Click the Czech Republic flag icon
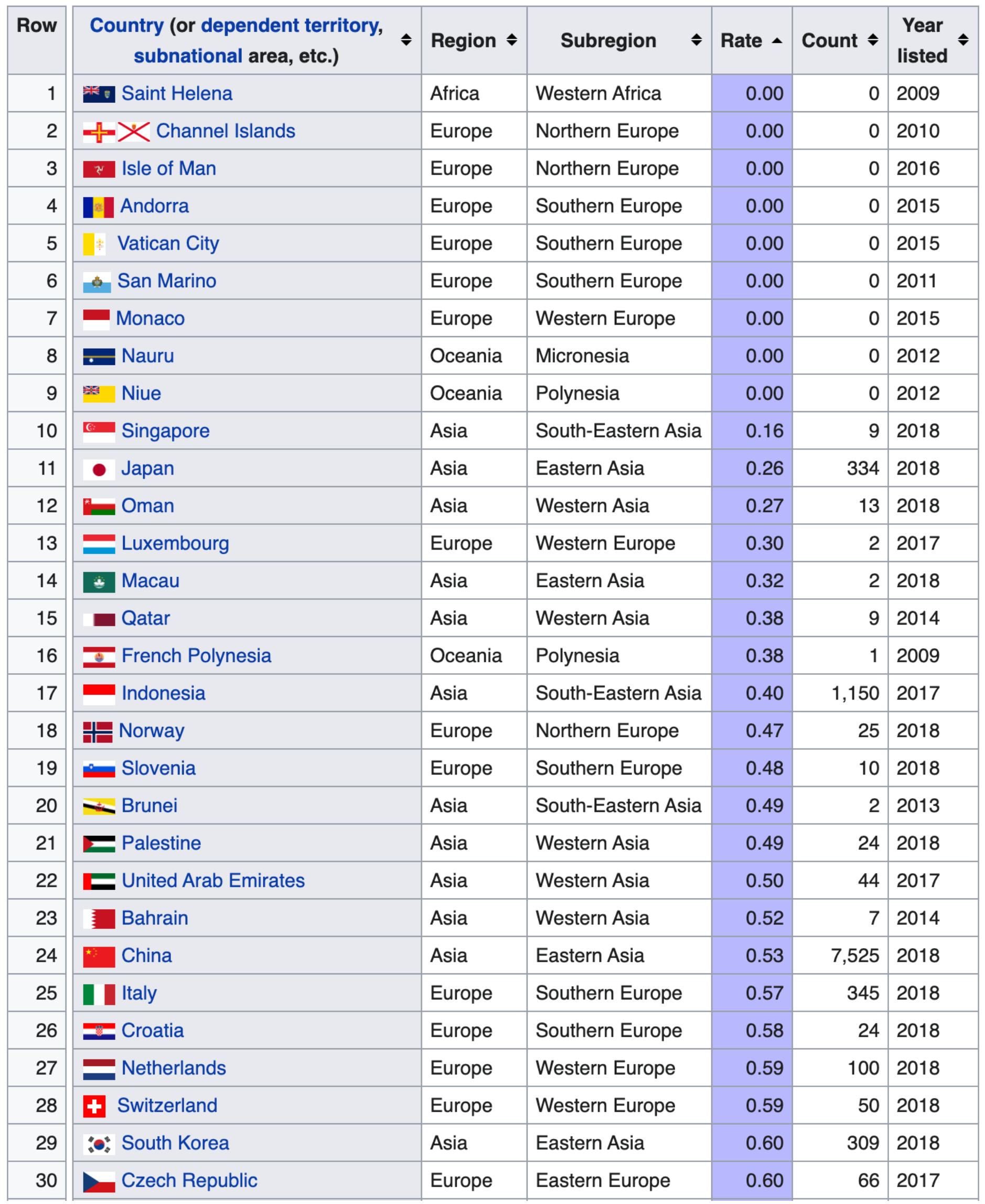This screenshot has height=1204, width=985. (x=99, y=1181)
